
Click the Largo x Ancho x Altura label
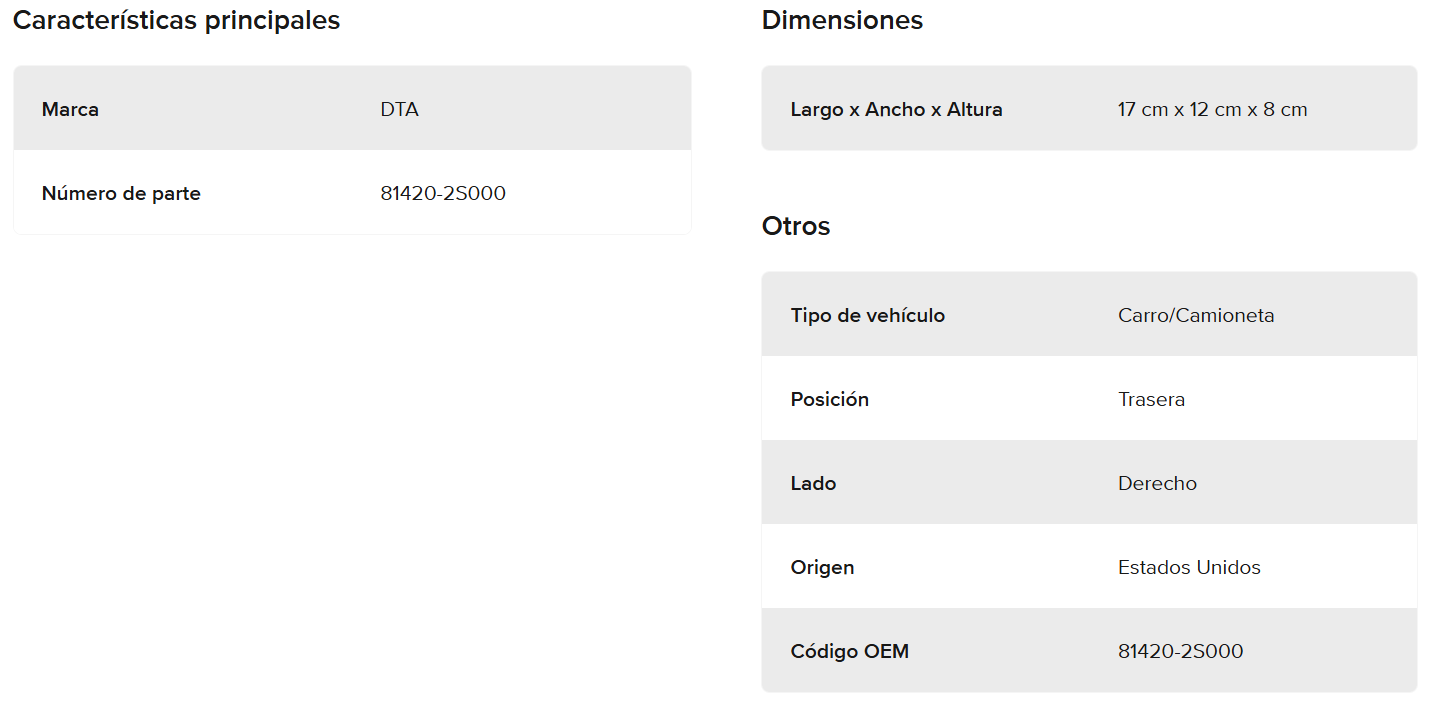pos(896,110)
